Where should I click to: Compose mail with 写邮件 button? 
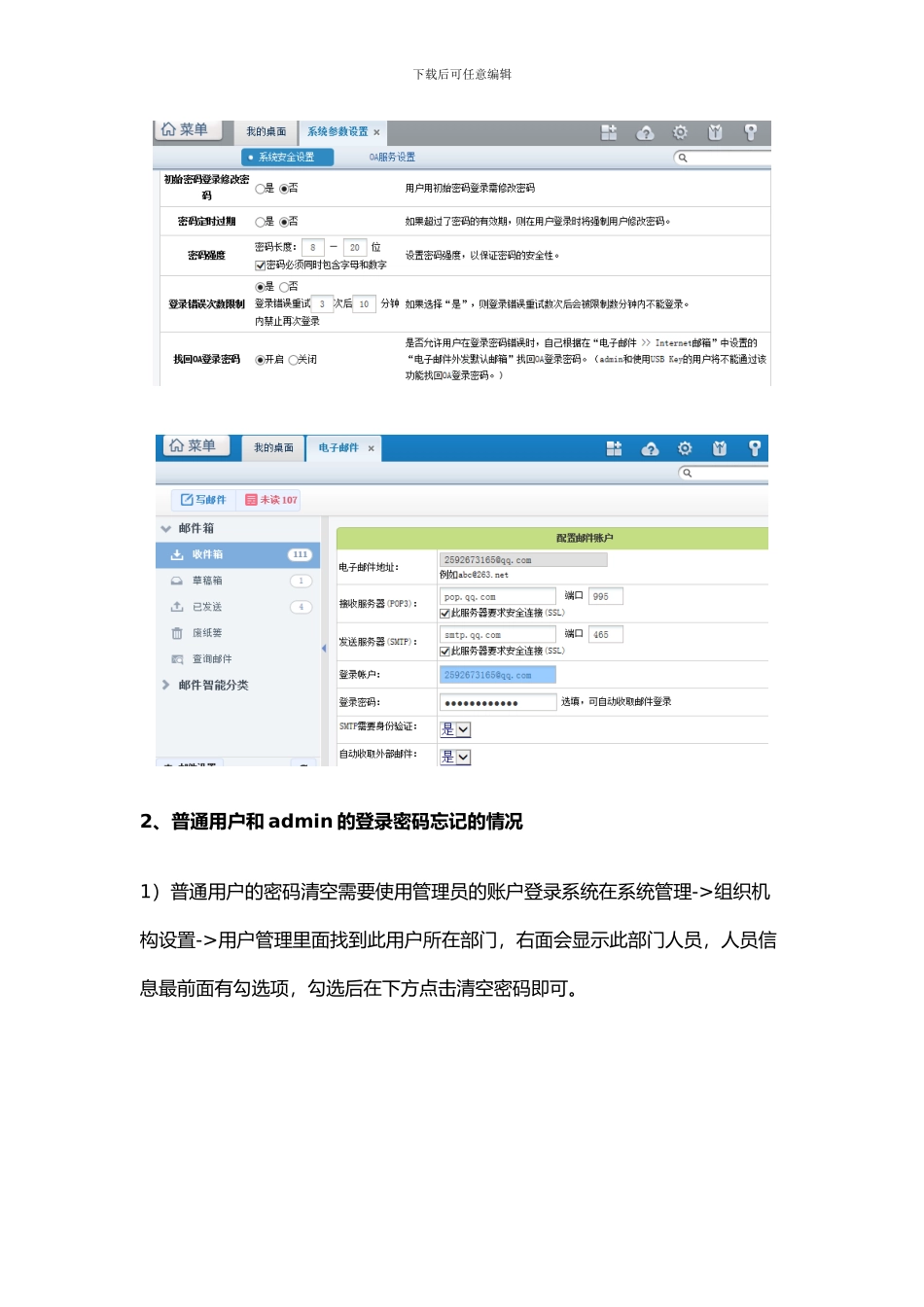[x=203, y=500]
